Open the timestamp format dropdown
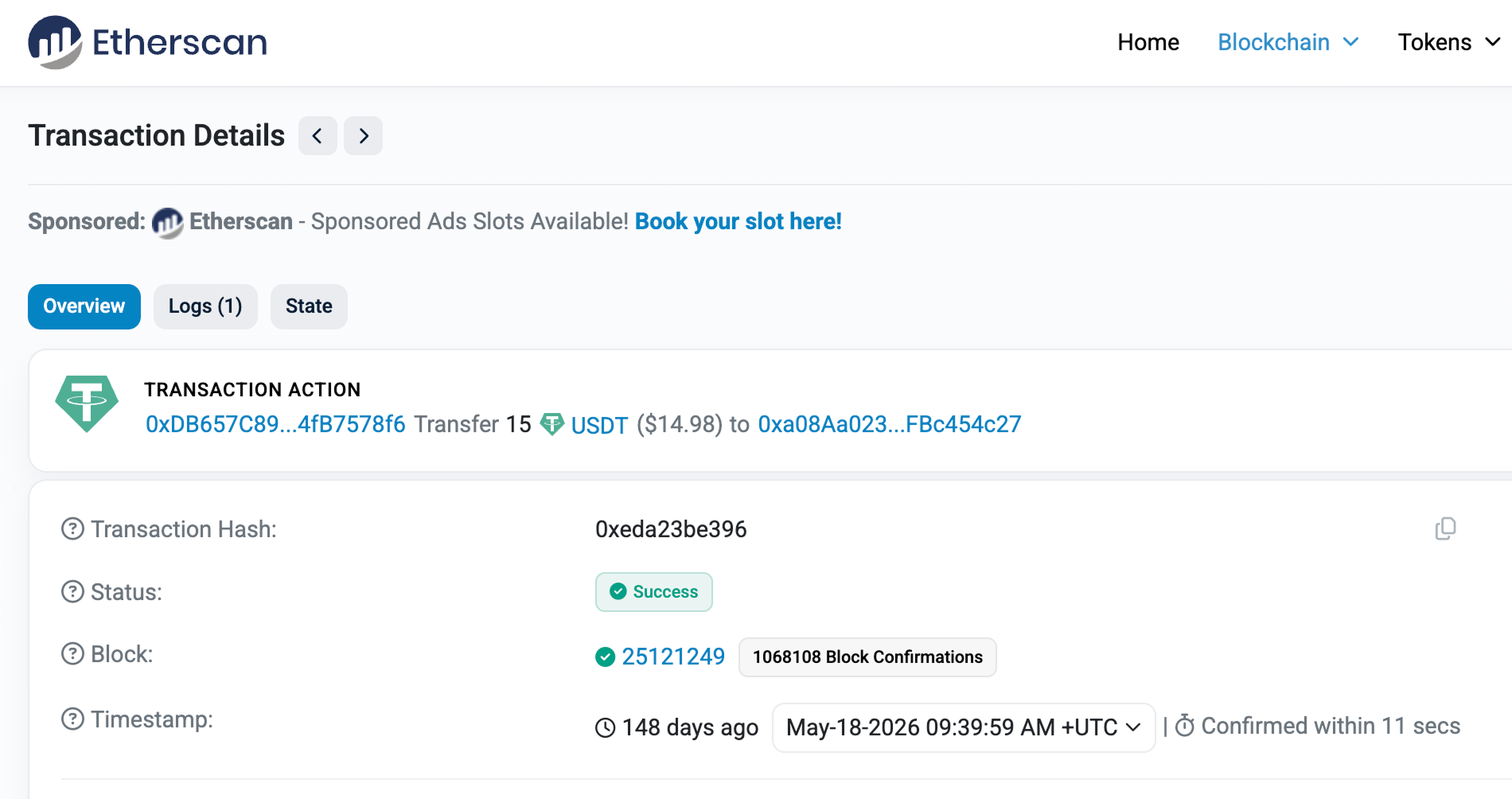 click(964, 727)
